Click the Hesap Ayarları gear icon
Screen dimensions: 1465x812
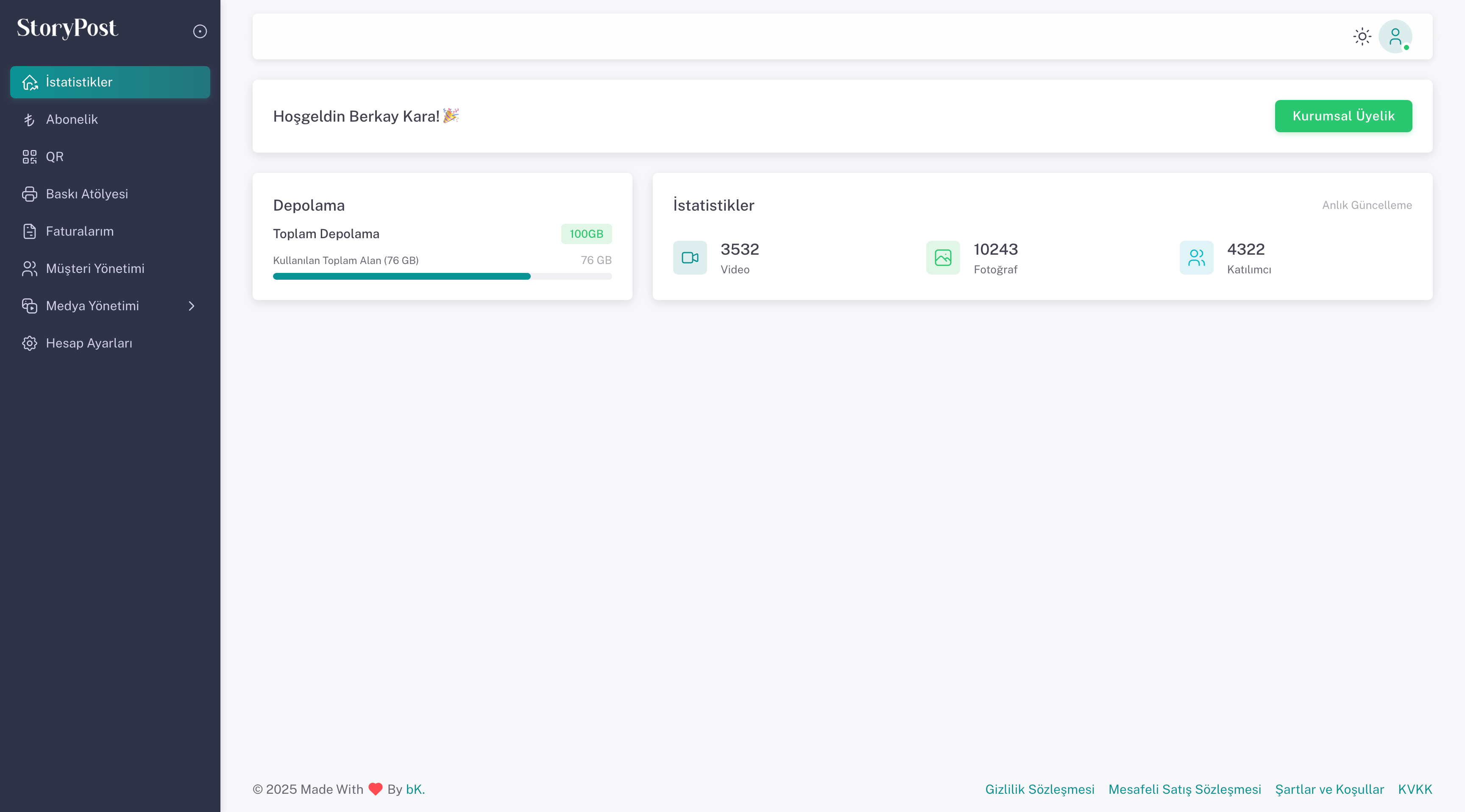pos(30,343)
